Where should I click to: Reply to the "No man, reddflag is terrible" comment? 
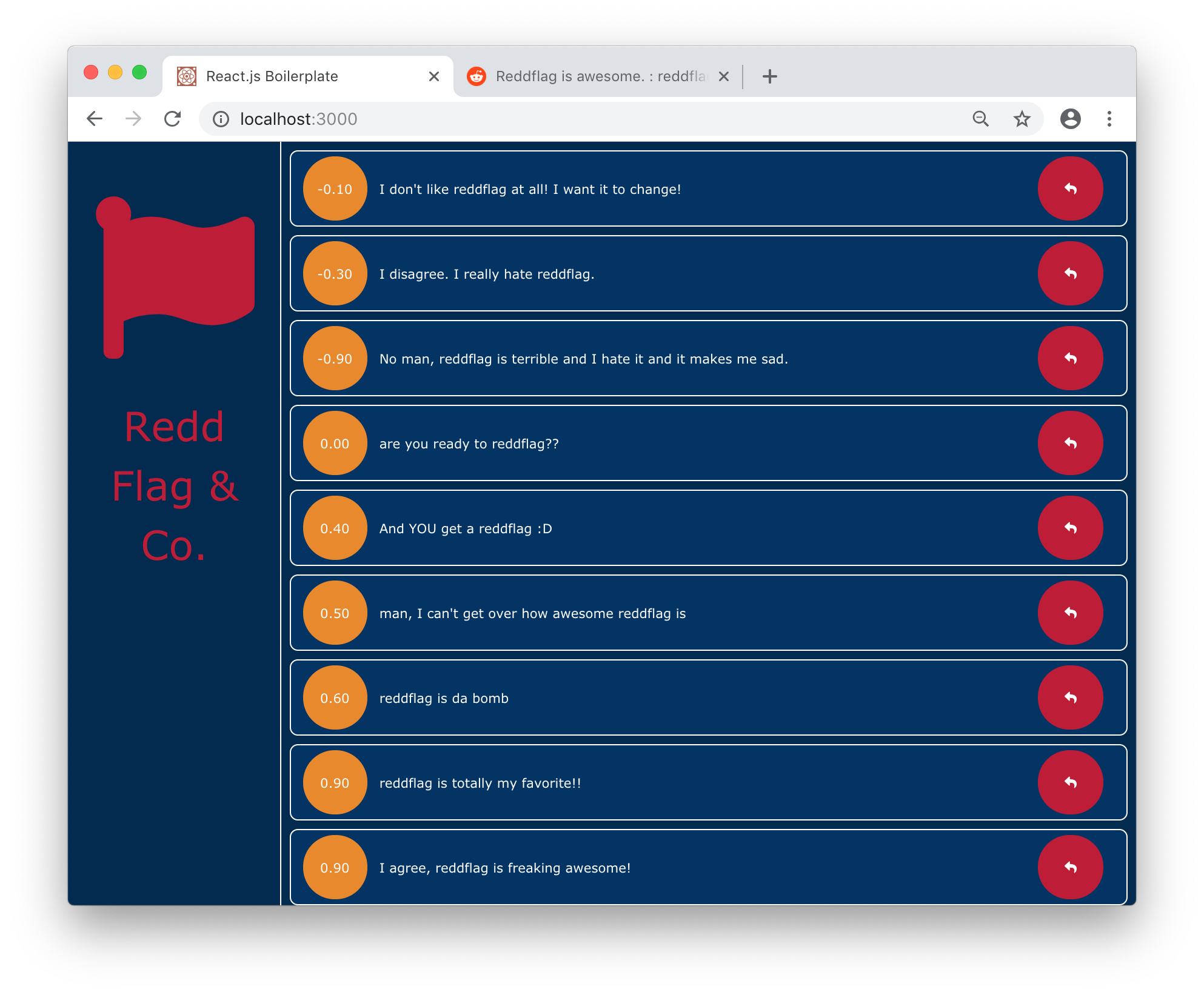click(1070, 358)
